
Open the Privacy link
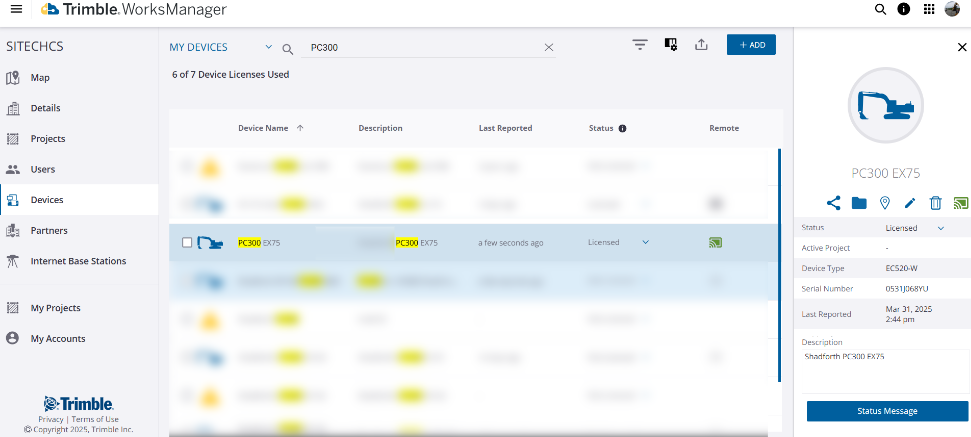pyautogui.click(x=51, y=419)
